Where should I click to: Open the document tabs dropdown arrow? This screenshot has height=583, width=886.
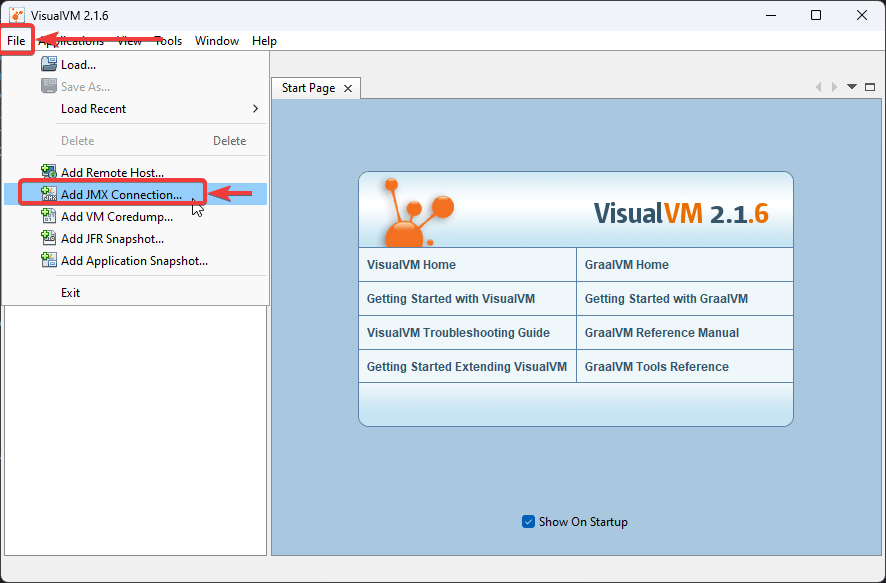[x=851, y=87]
